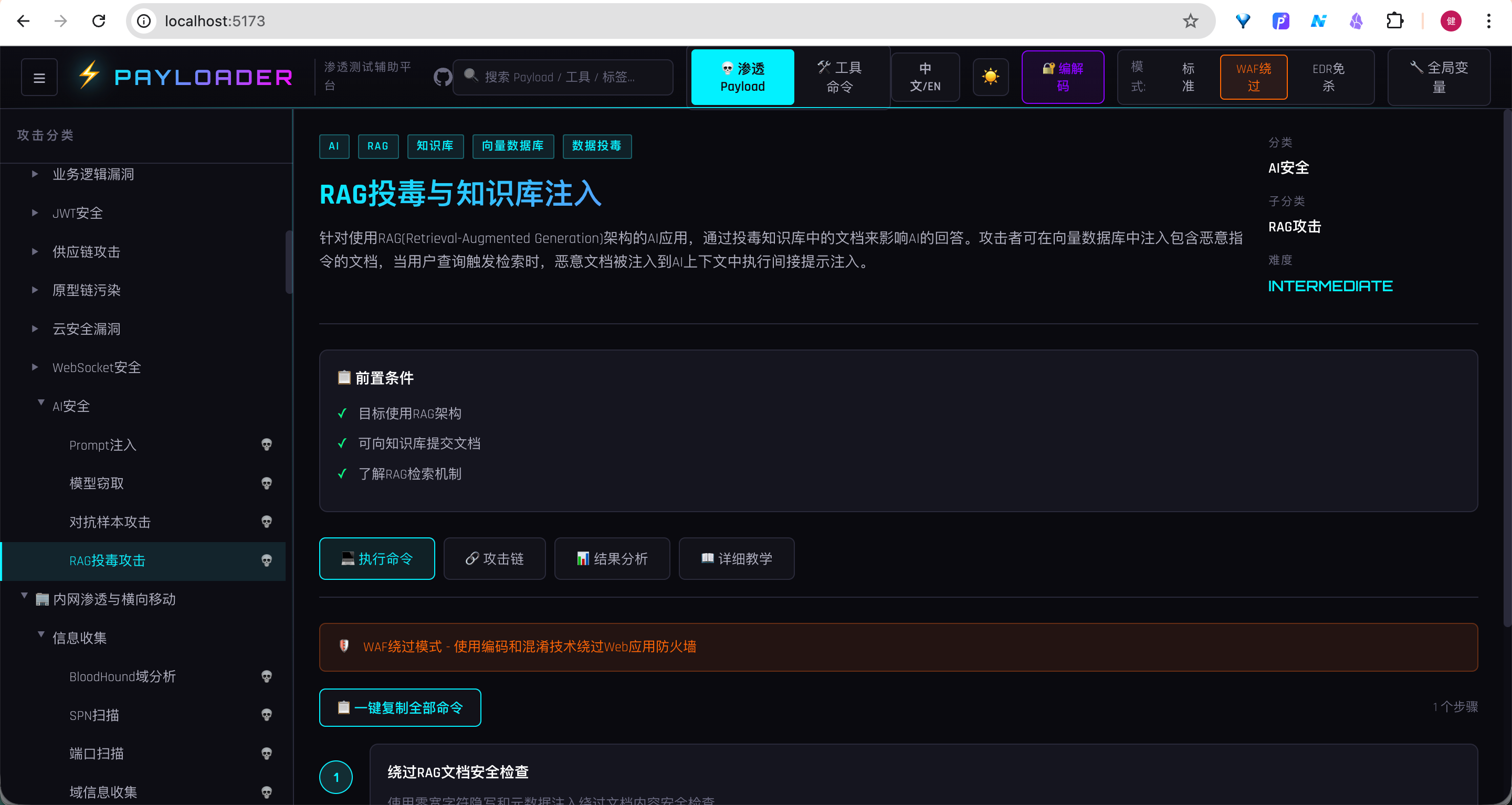Bookmark this page with star icon
Screen dimensions: 1512x805
[x=1190, y=21]
